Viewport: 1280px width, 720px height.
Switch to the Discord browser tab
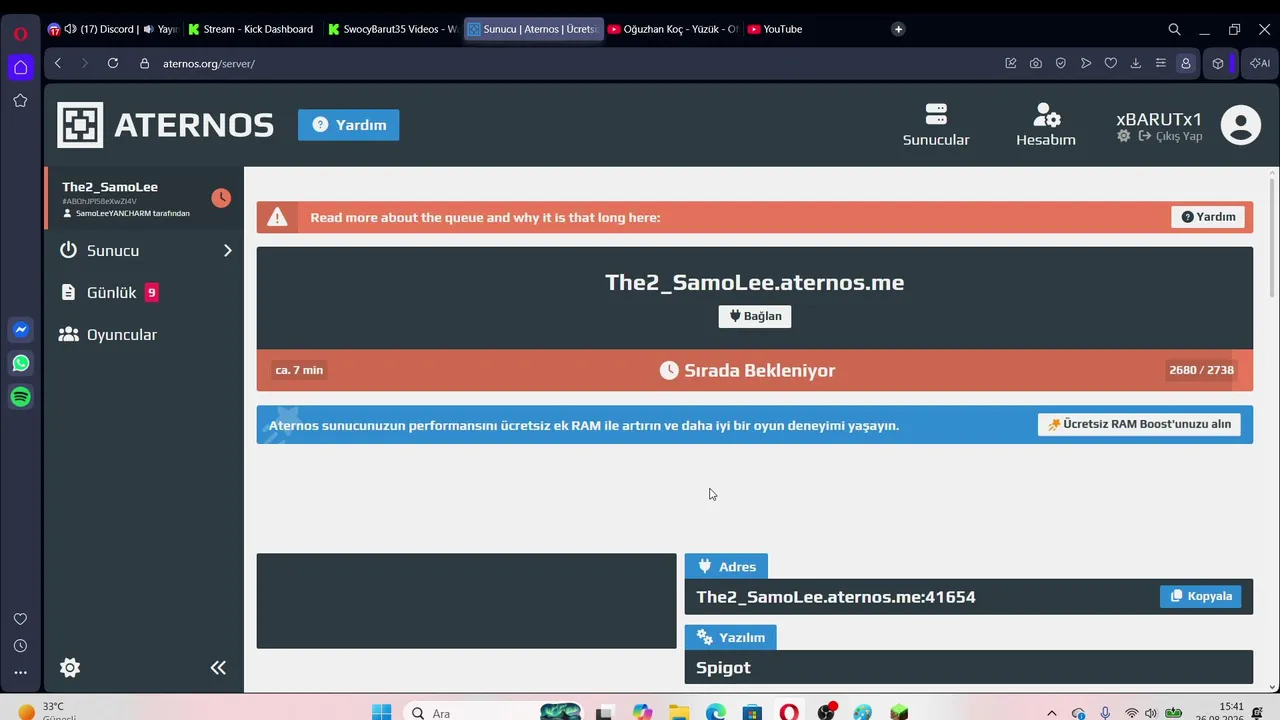click(115, 29)
